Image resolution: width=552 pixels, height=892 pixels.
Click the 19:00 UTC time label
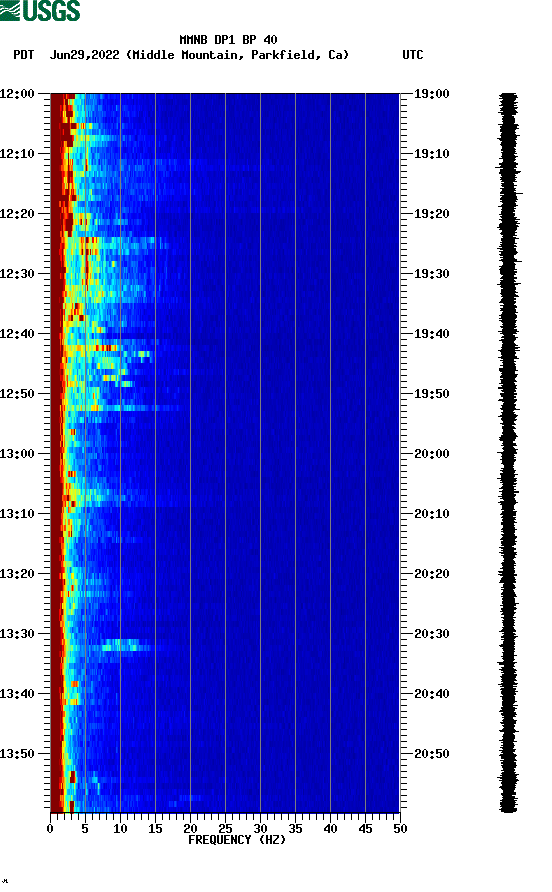click(431, 93)
